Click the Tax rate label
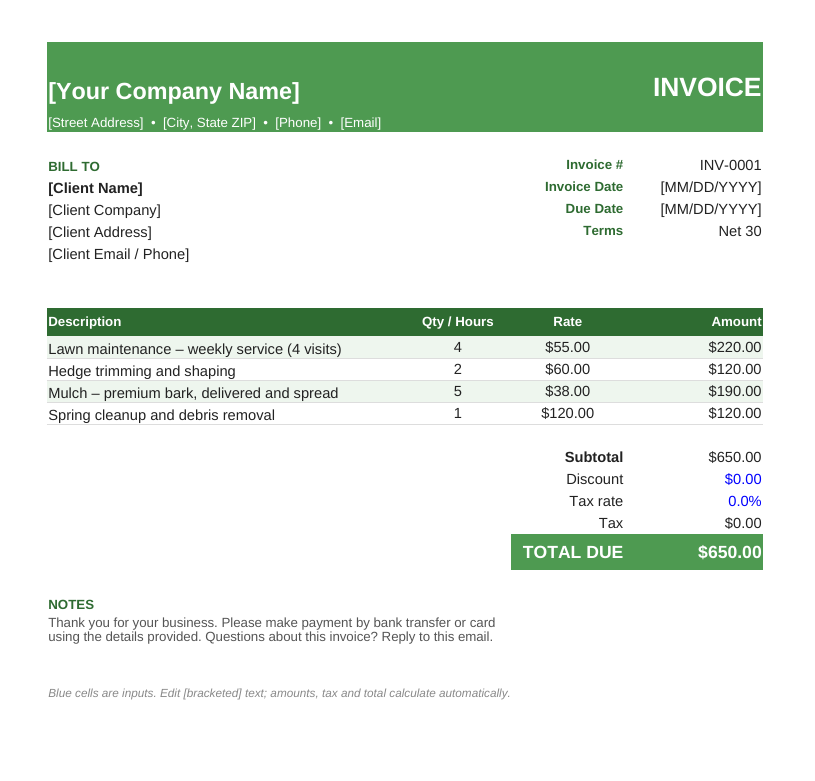Screen dimensions: 815x781 click(596, 501)
